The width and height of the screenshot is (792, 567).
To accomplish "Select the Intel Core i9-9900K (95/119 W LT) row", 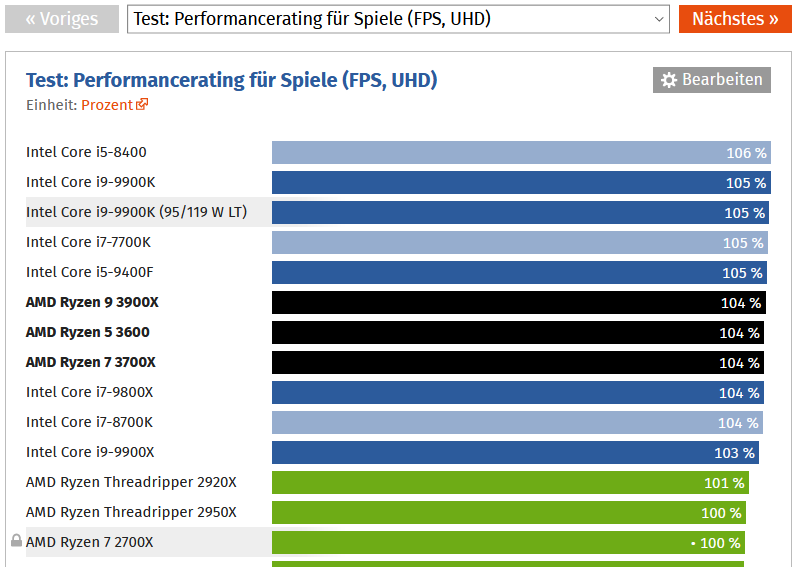I will 398,212.
